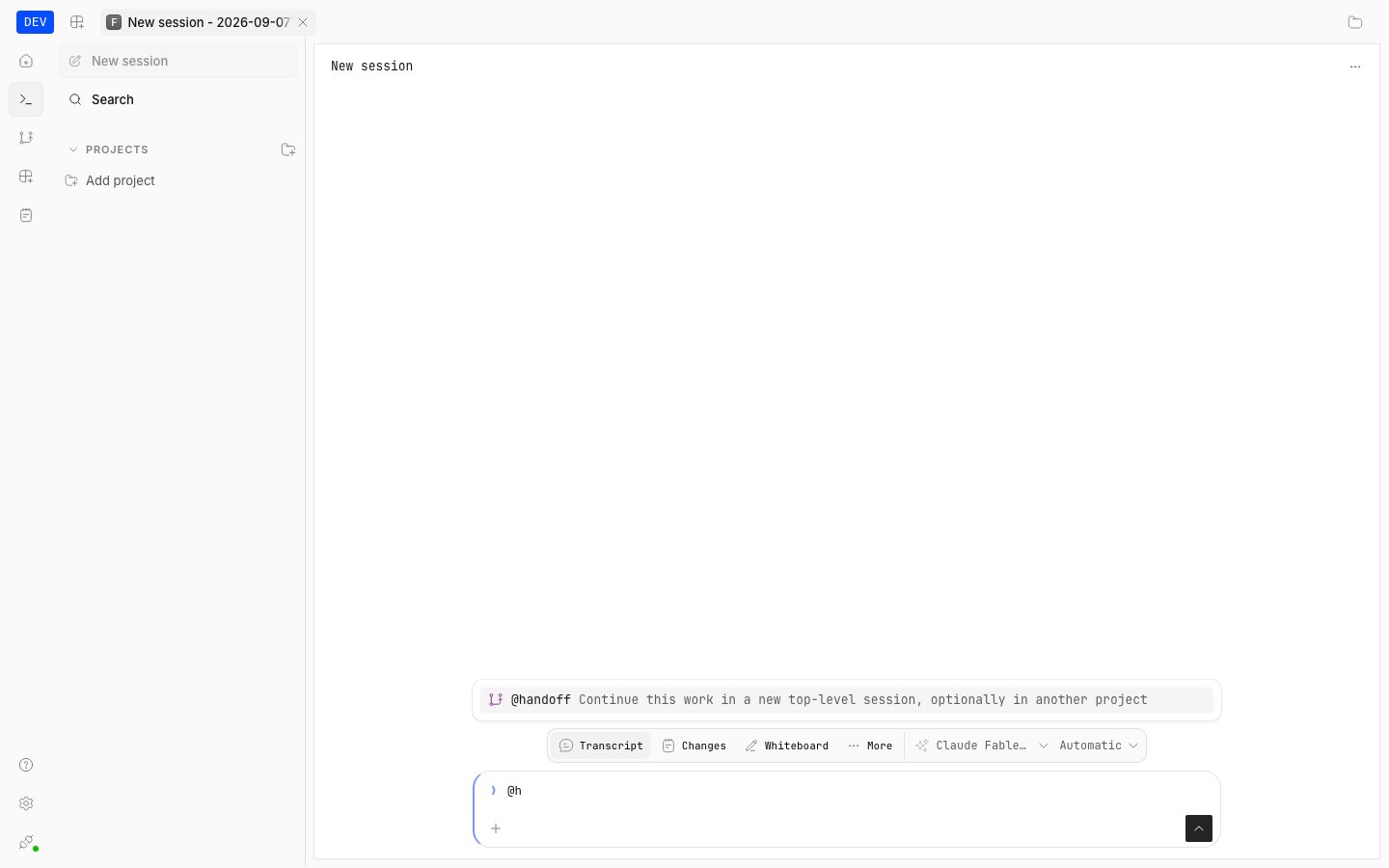The width and height of the screenshot is (1389, 868).
Task: Click the new-folder icon beside PROJECTS
Action: click(x=287, y=149)
